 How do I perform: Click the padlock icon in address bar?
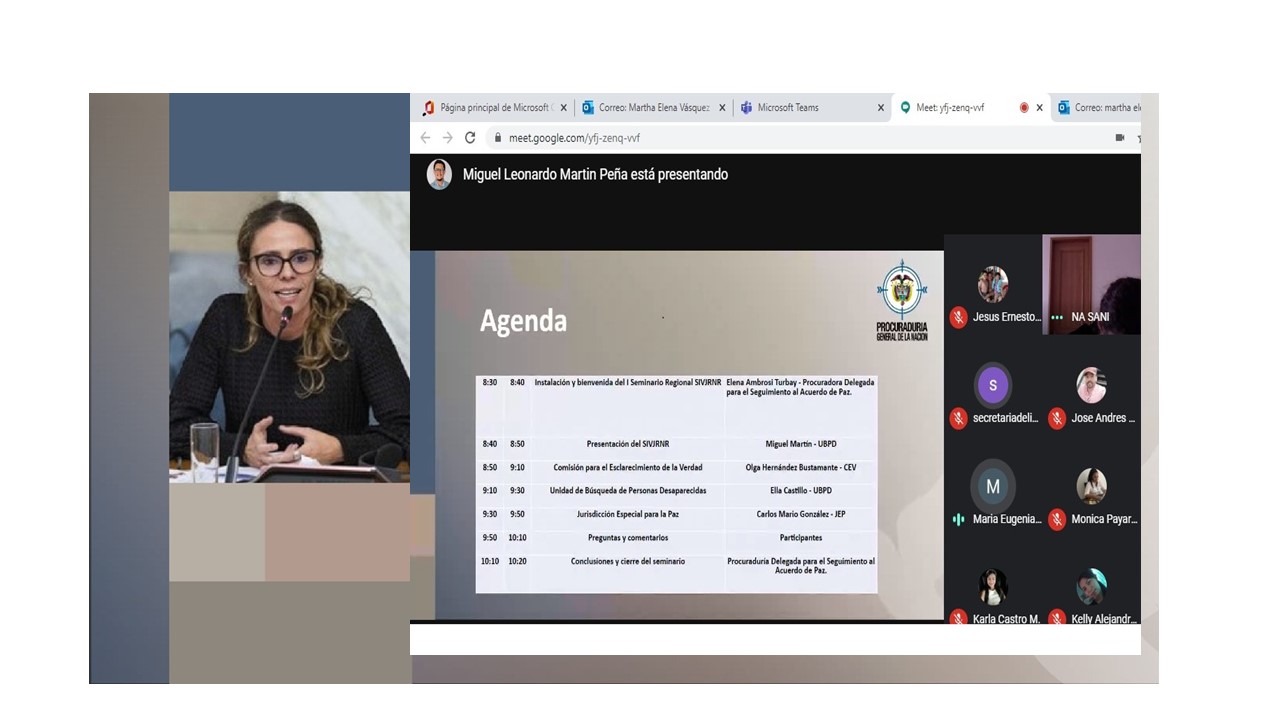click(495, 138)
